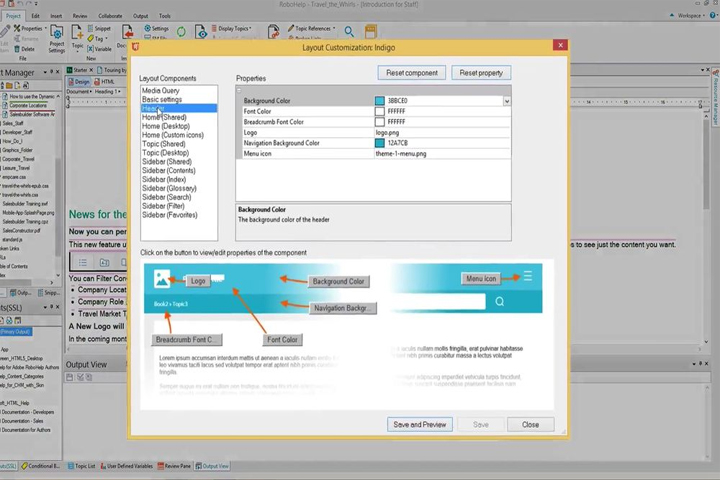The image size is (720, 480).
Task: Click the Font Color white swatch
Action: (x=379, y=111)
